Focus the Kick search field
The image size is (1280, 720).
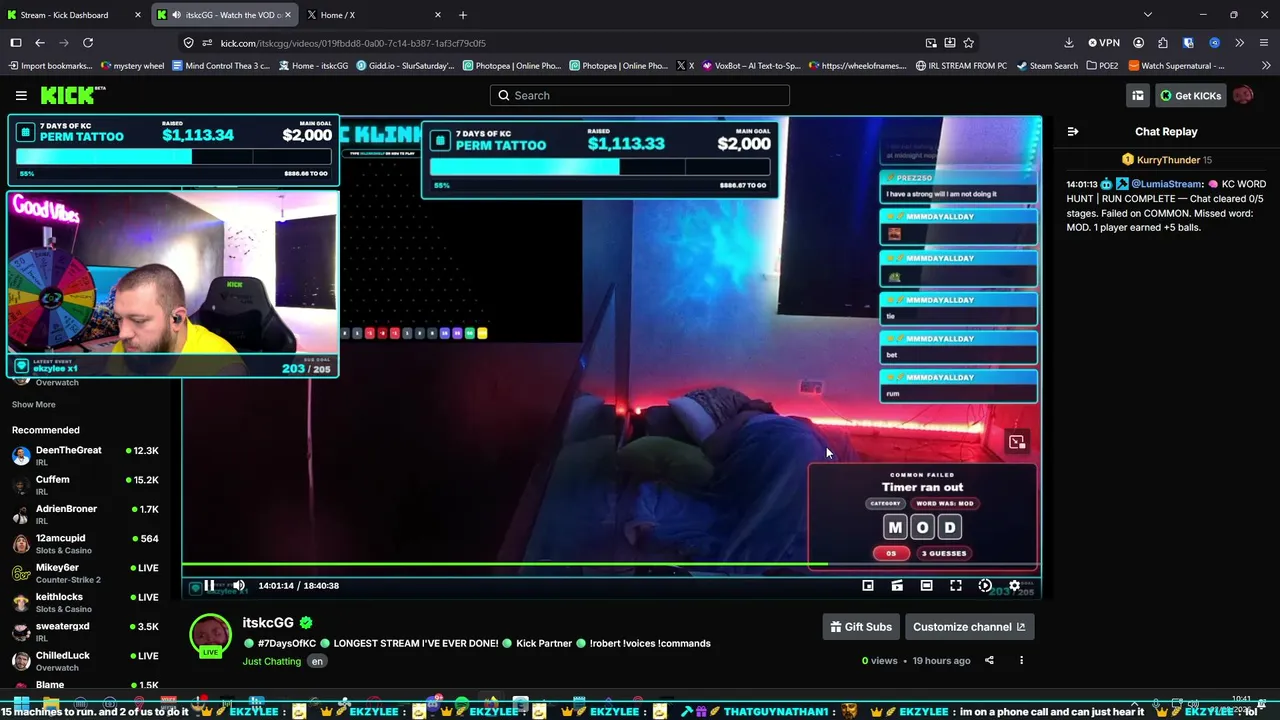tap(640, 95)
